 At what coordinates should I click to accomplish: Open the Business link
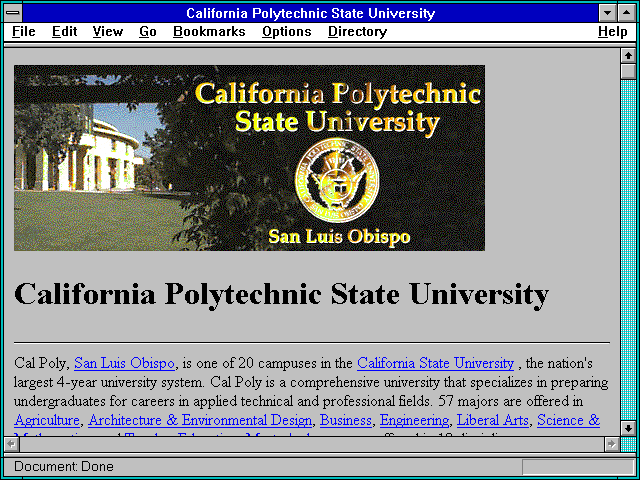pos(346,420)
